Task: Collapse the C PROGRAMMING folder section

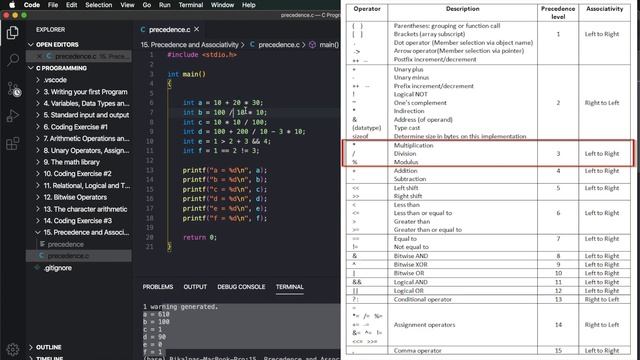Action: [61, 68]
